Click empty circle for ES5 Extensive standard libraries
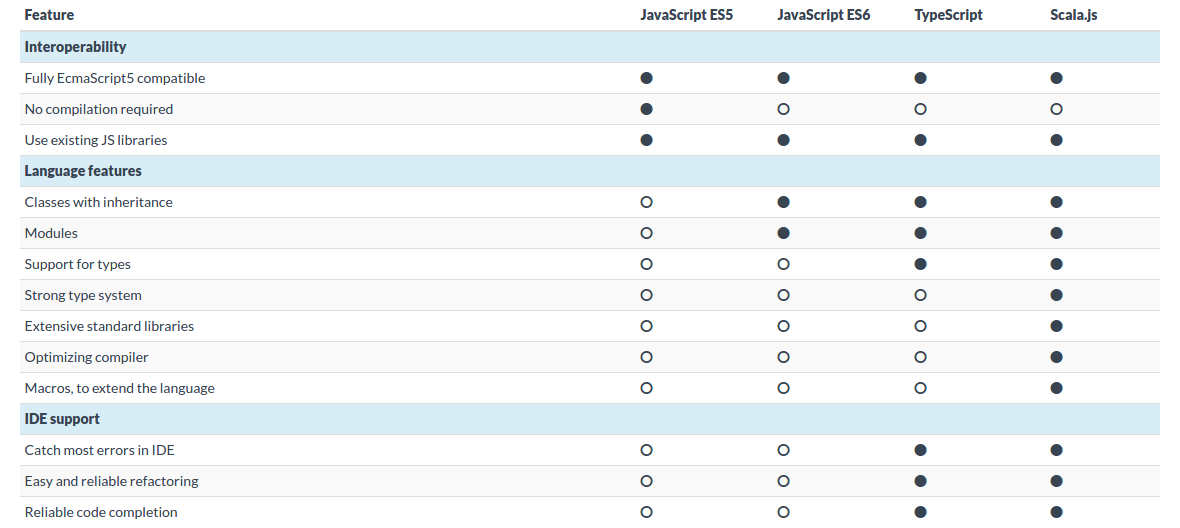The width and height of the screenshot is (1180, 528). 646,326
